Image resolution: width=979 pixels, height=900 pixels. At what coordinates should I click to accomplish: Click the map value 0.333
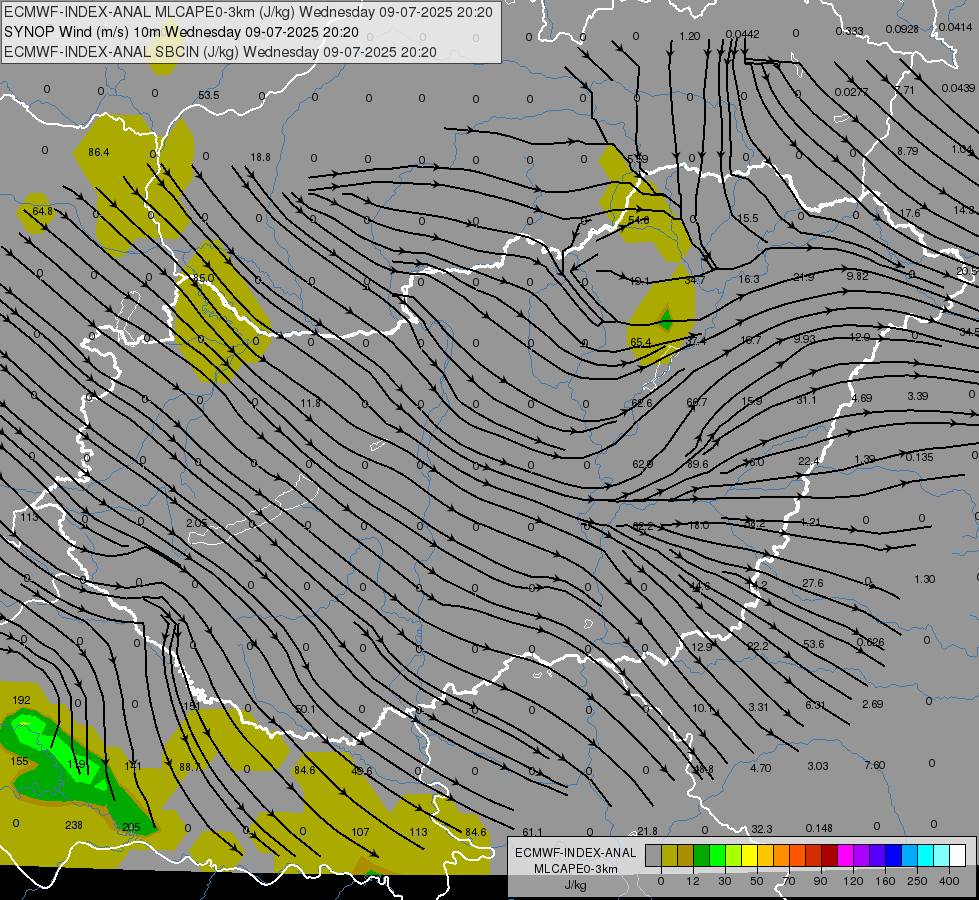tap(849, 31)
